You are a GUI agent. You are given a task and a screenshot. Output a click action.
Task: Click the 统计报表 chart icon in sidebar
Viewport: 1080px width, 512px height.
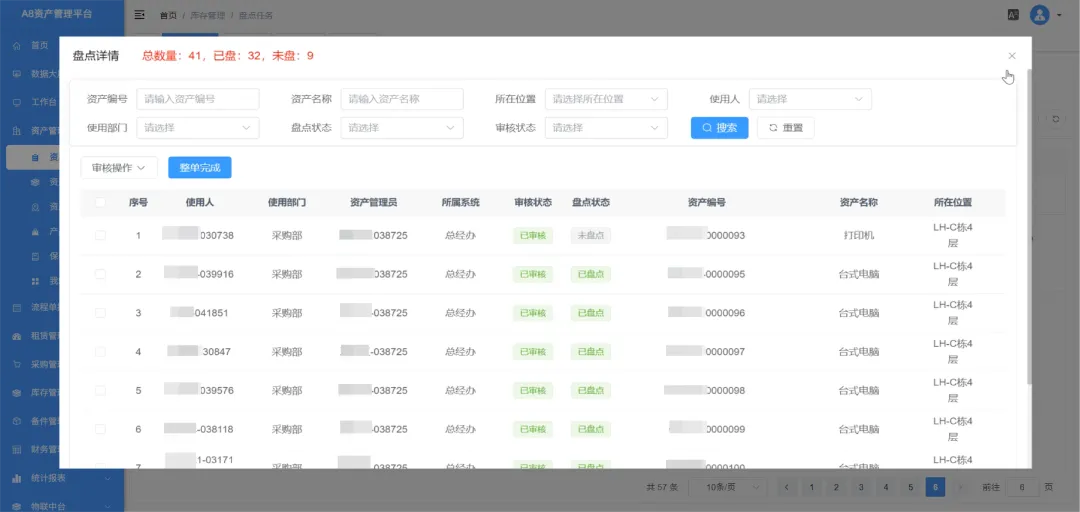coord(17,478)
